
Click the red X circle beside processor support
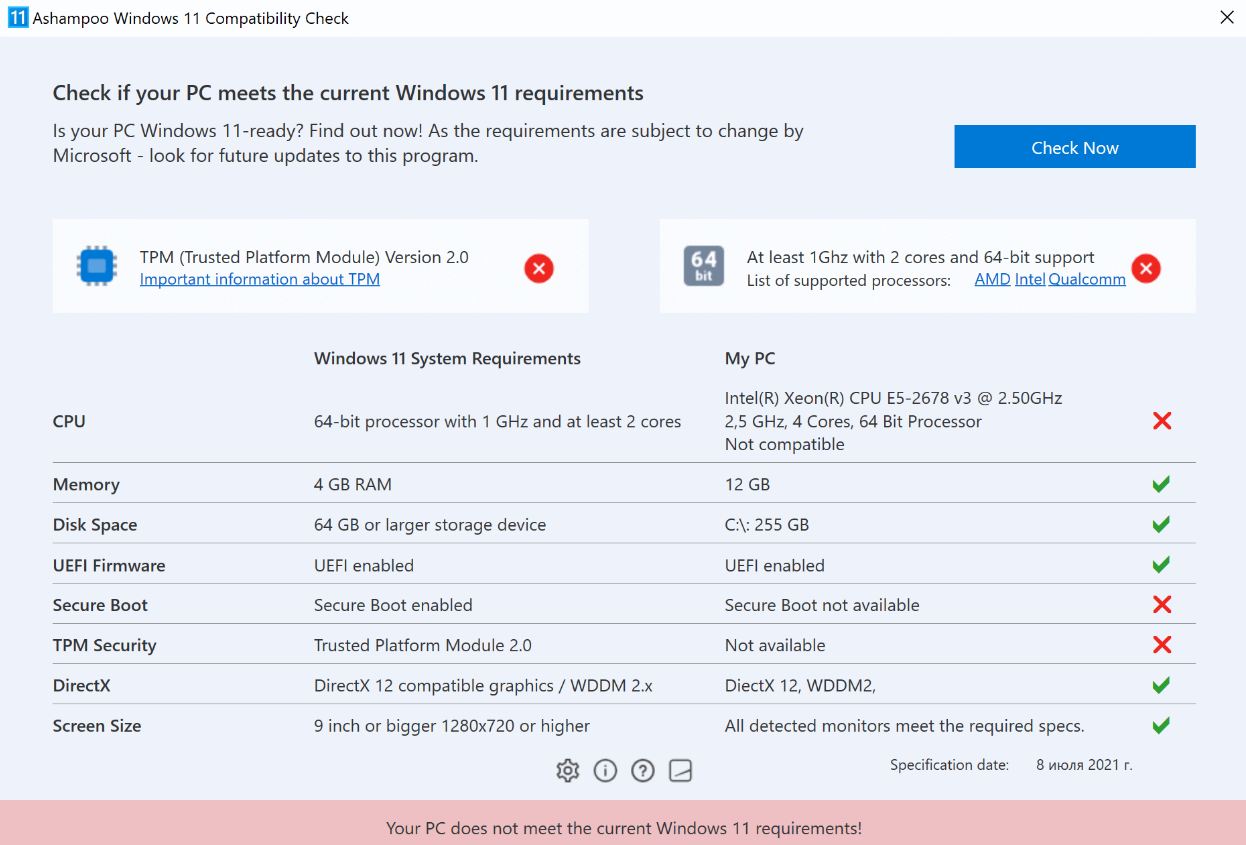[x=1146, y=268]
